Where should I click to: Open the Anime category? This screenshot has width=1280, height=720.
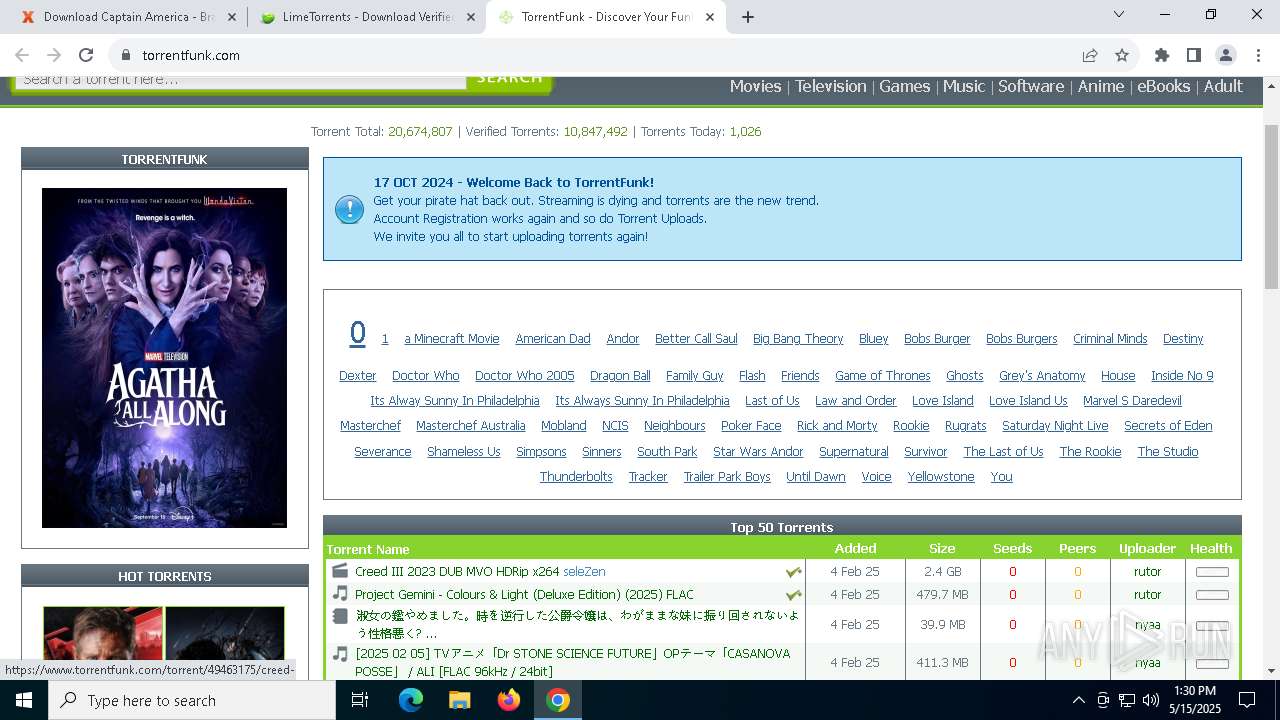point(1101,86)
